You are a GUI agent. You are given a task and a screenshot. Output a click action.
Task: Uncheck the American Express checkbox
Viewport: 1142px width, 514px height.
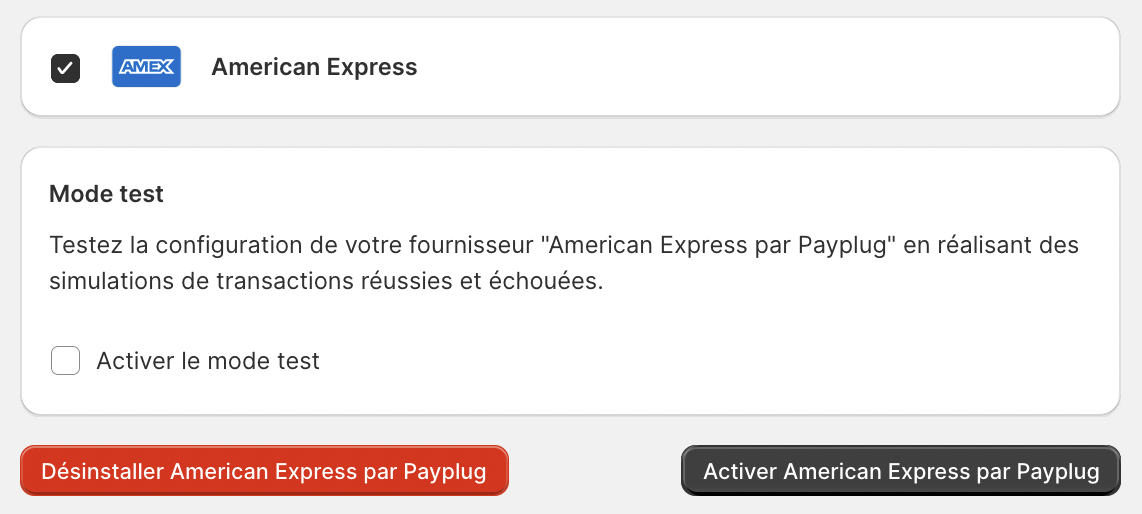coord(66,68)
